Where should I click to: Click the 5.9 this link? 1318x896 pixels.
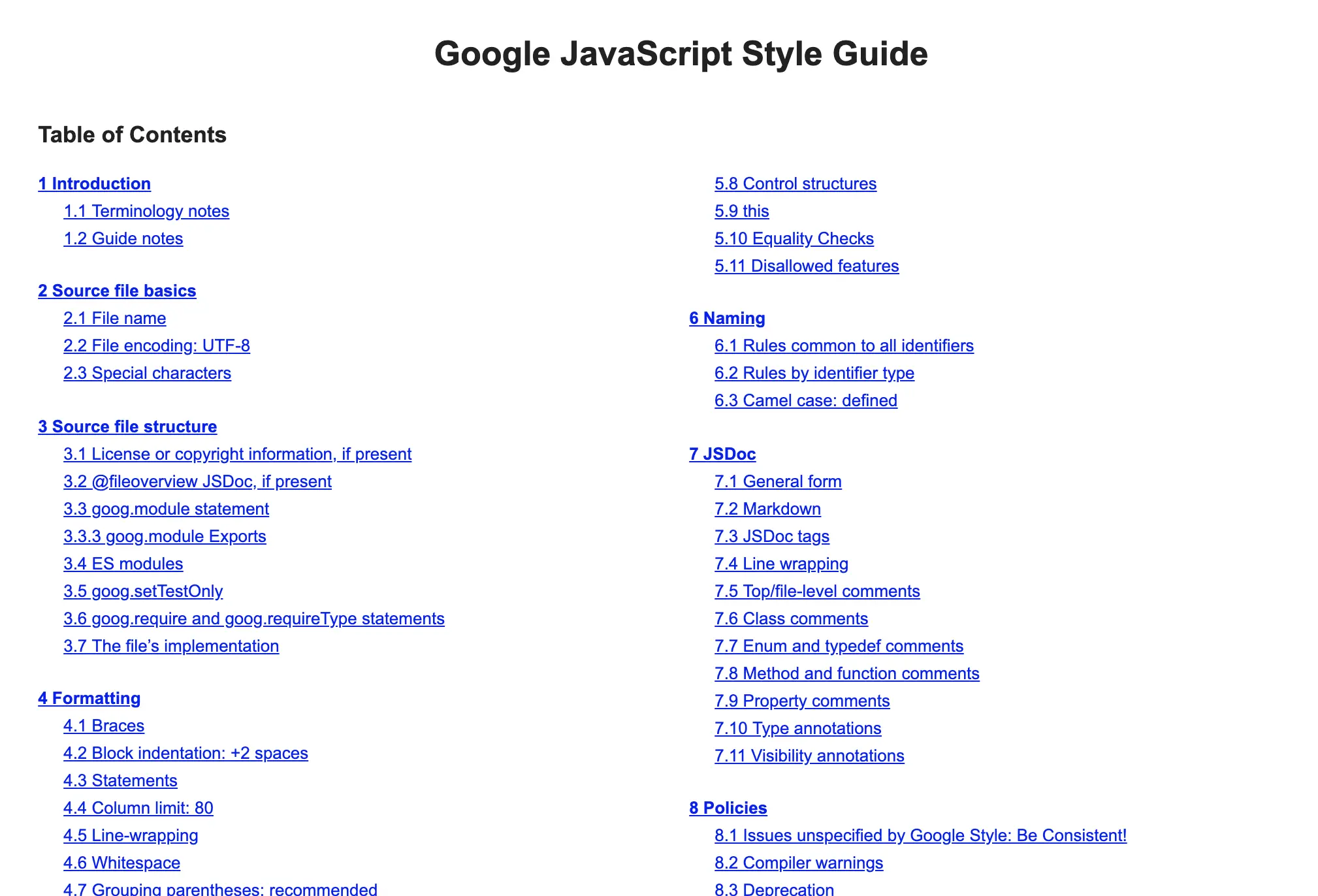pyautogui.click(x=742, y=211)
